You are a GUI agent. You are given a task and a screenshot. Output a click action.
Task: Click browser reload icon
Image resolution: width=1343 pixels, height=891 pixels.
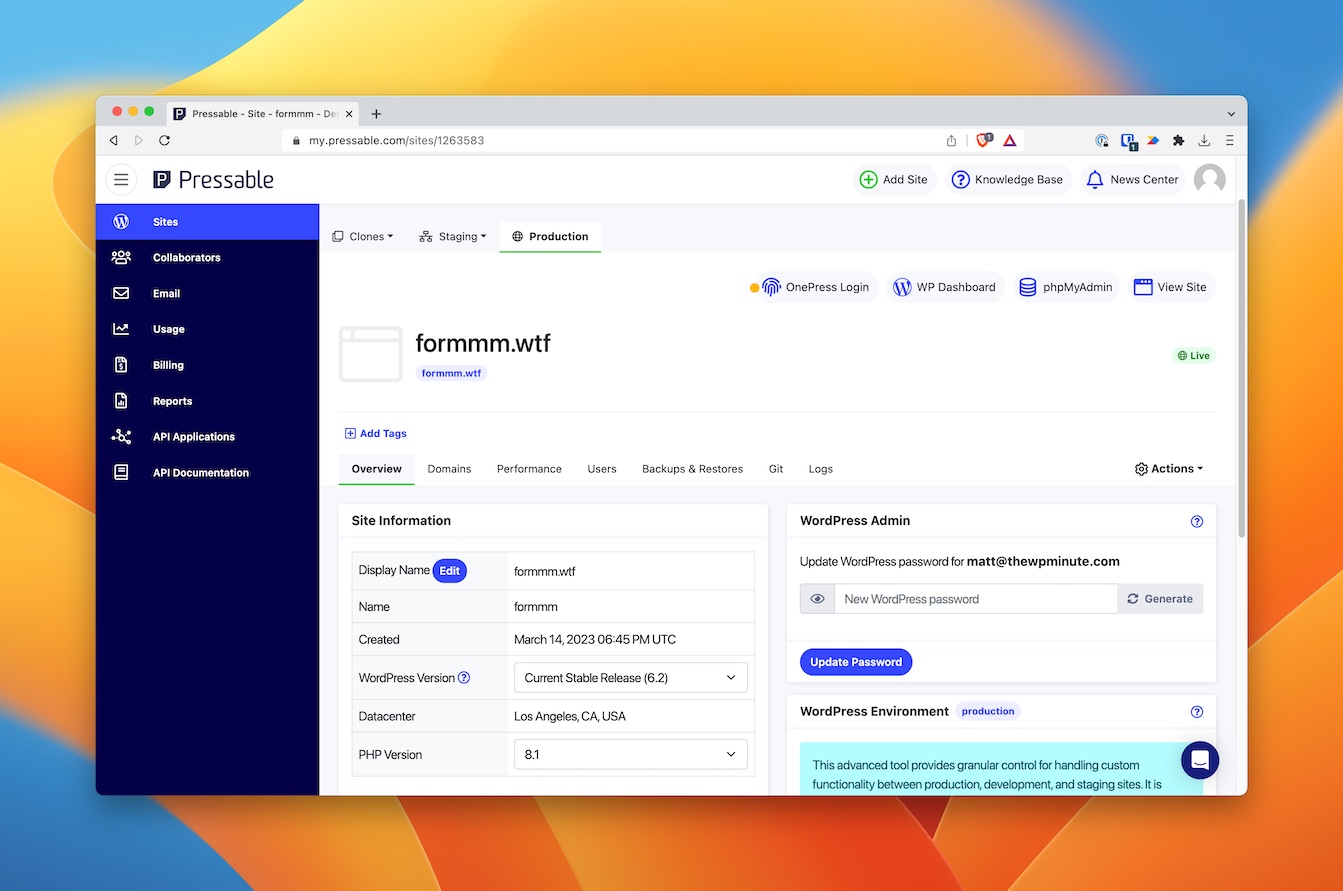pyautogui.click(x=165, y=141)
